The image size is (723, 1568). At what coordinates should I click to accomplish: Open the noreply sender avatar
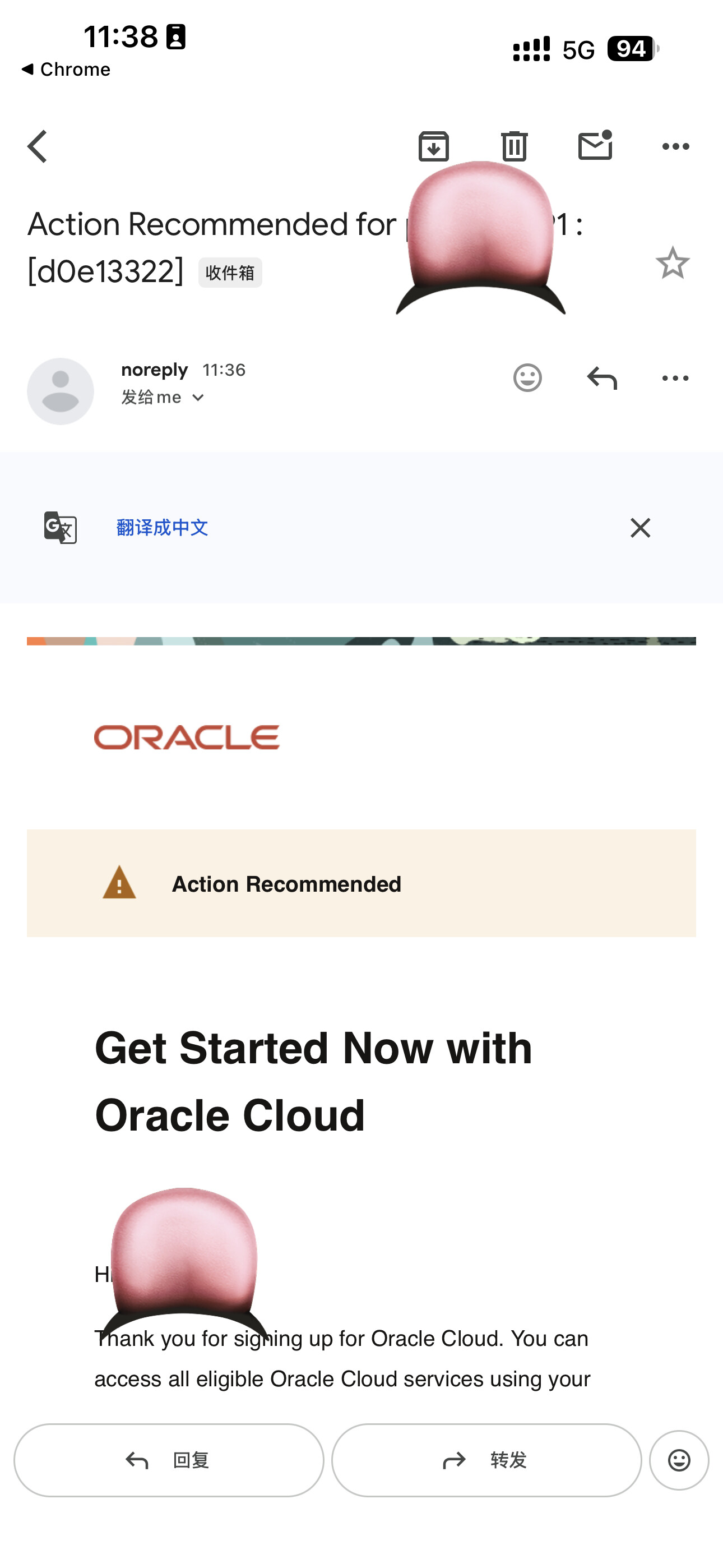pos(61,391)
